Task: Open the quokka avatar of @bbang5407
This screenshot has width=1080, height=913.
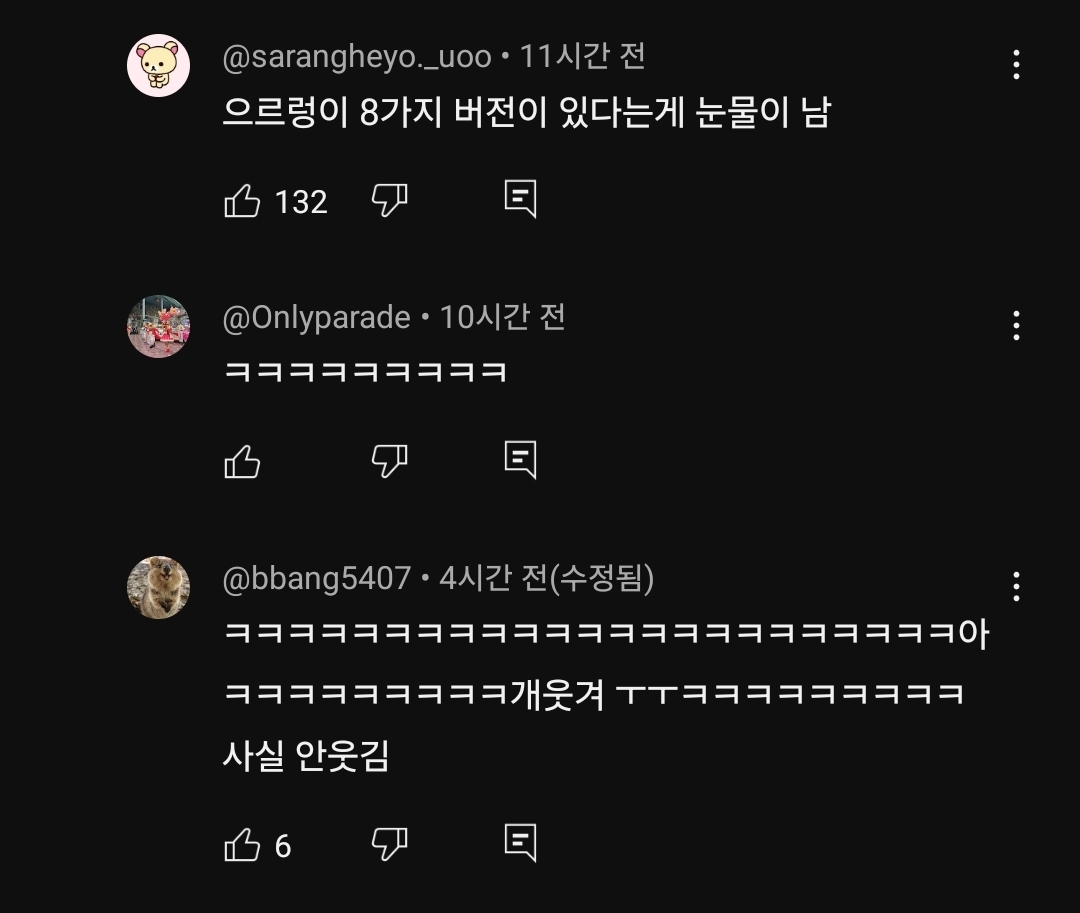Action: pyautogui.click(x=158, y=587)
